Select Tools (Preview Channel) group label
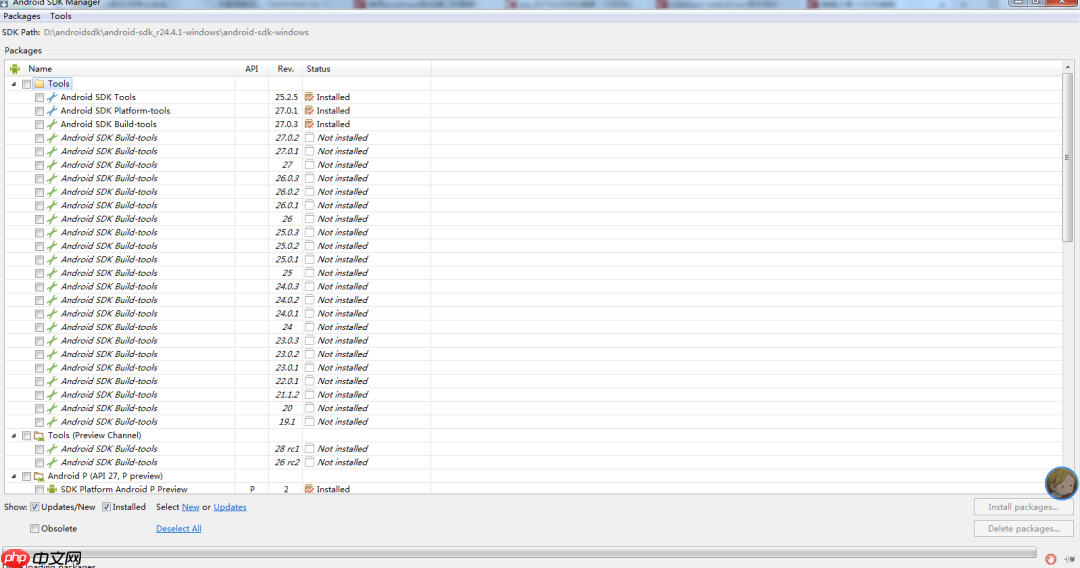The height and width of the screenshot is (568, 1080). click(94, 435)
